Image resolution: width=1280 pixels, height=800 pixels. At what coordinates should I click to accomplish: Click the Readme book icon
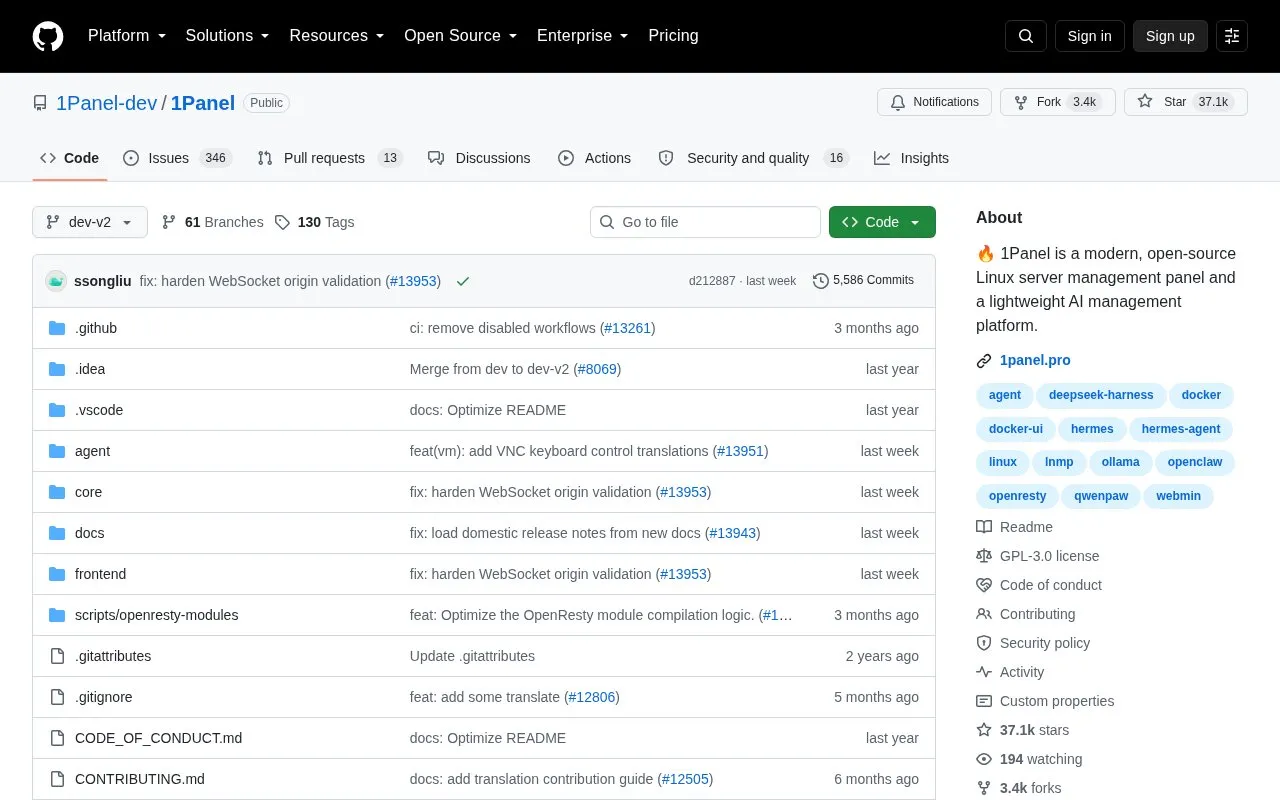point(984,527)
